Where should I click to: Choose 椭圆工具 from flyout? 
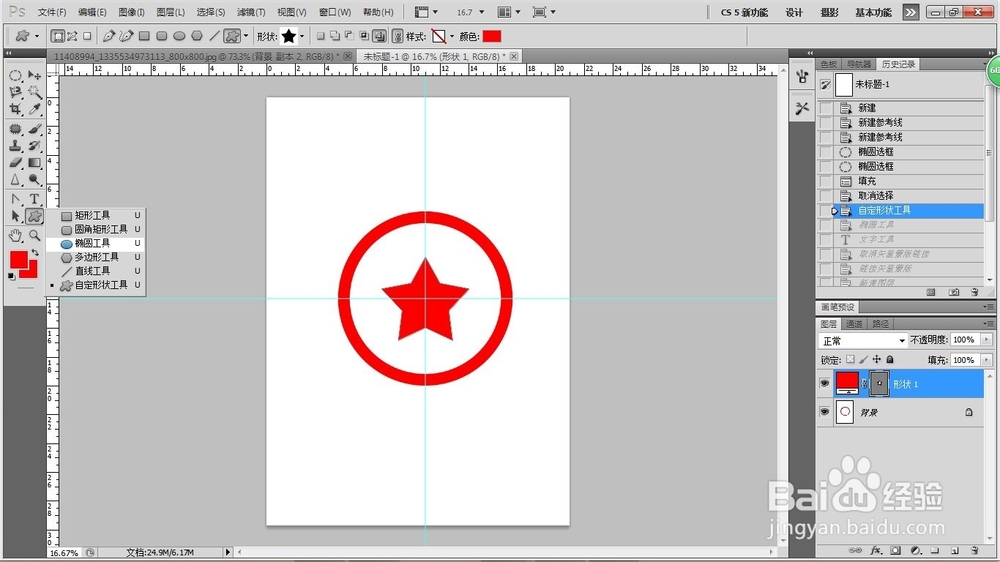point(95,243)
